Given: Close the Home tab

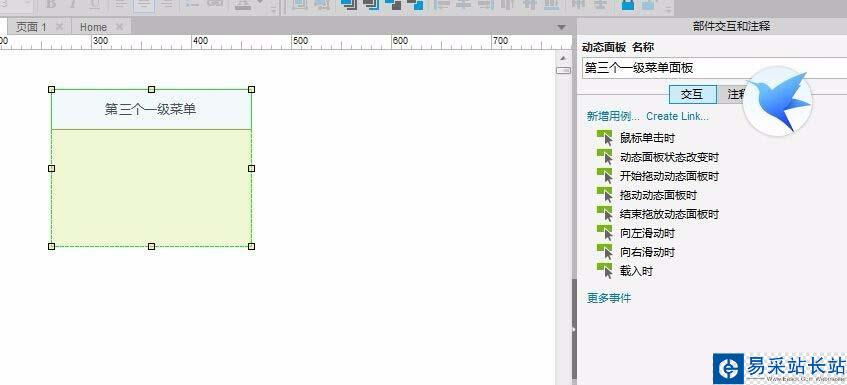Looking at the screenshot, I should tap(119, 26).
